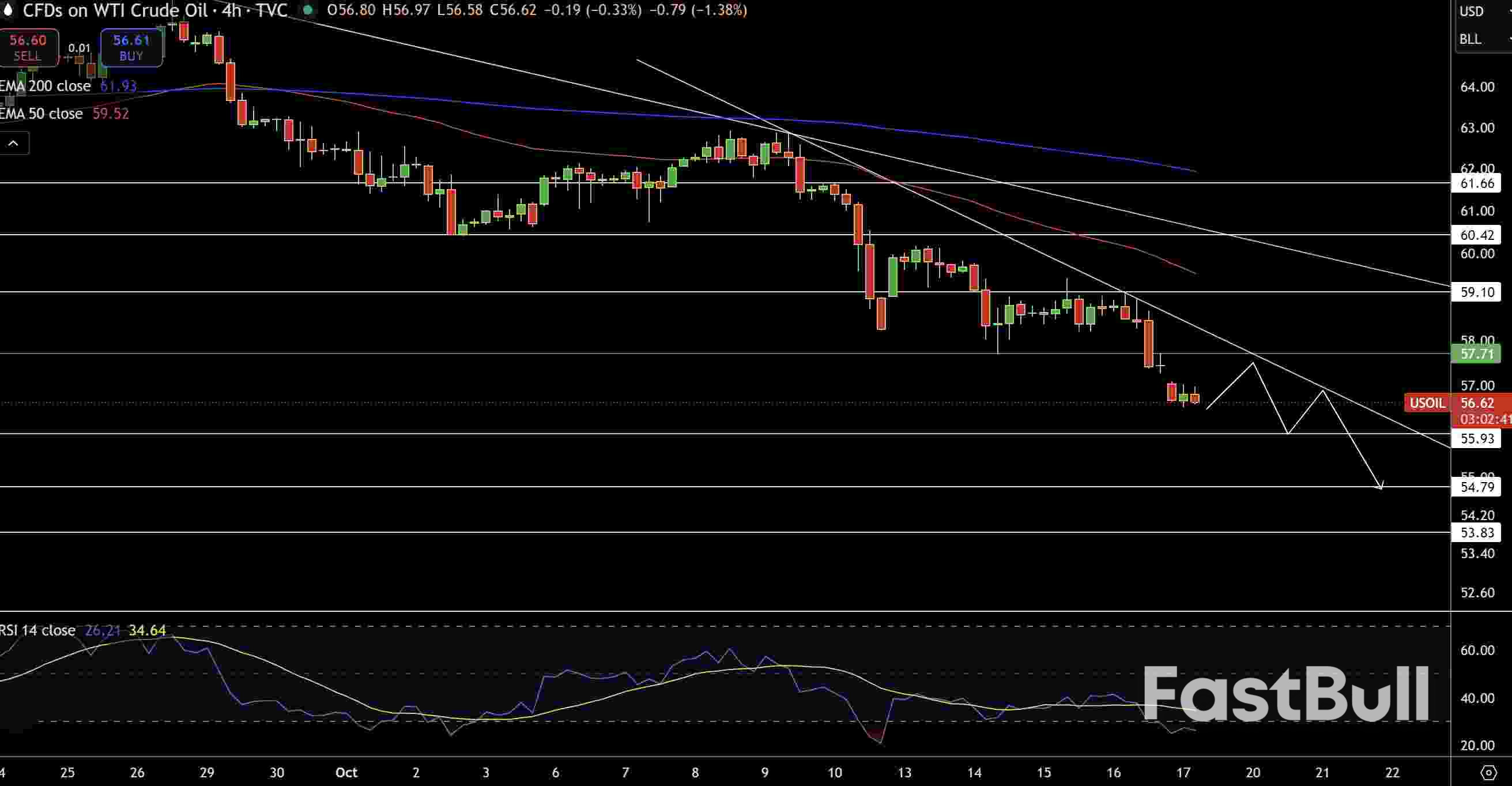Click the red USOIL symbol label
1512x786 pixels.
coord(1427,403)
